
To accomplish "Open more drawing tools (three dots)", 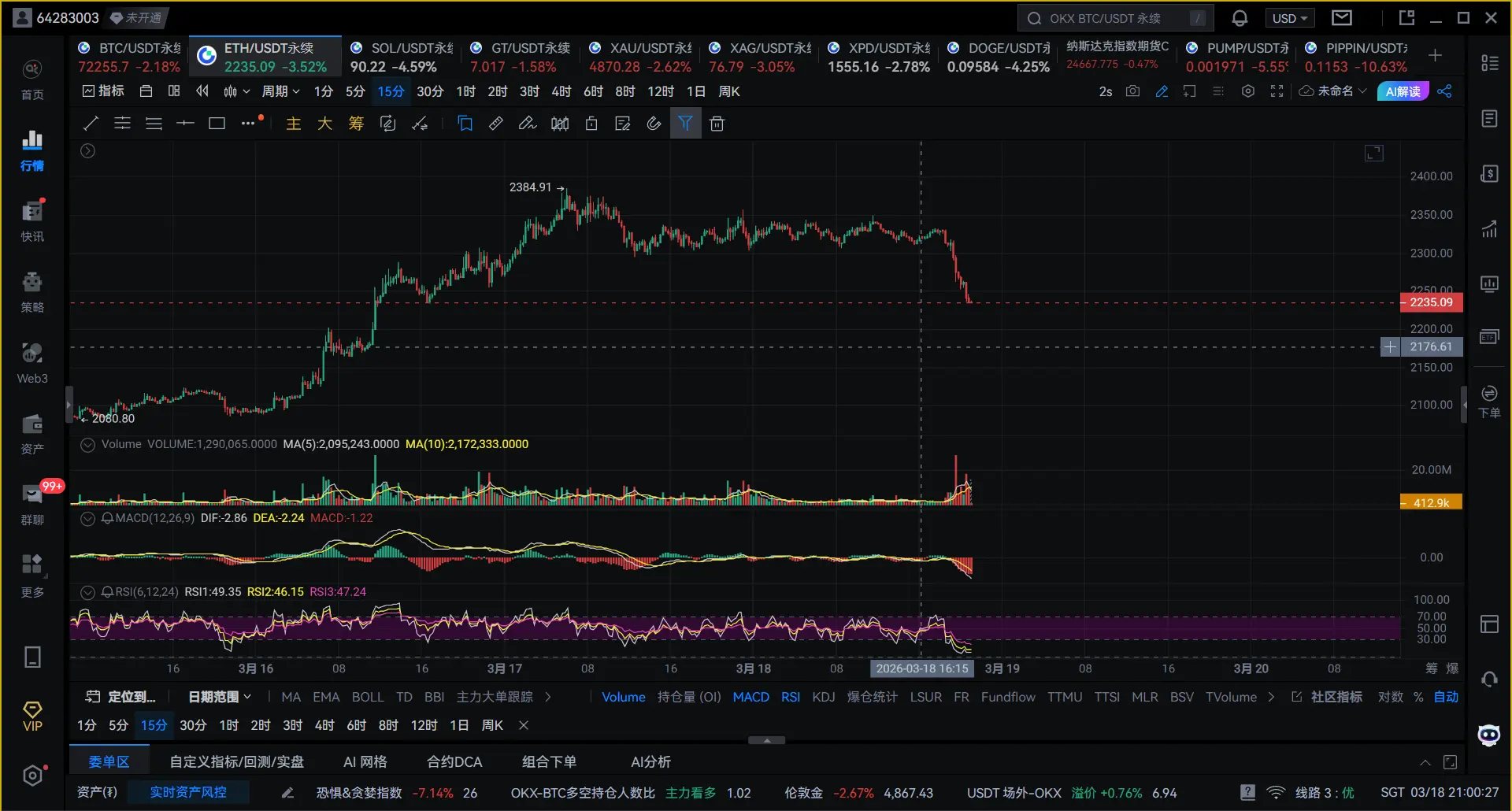I will pos(249,124).
